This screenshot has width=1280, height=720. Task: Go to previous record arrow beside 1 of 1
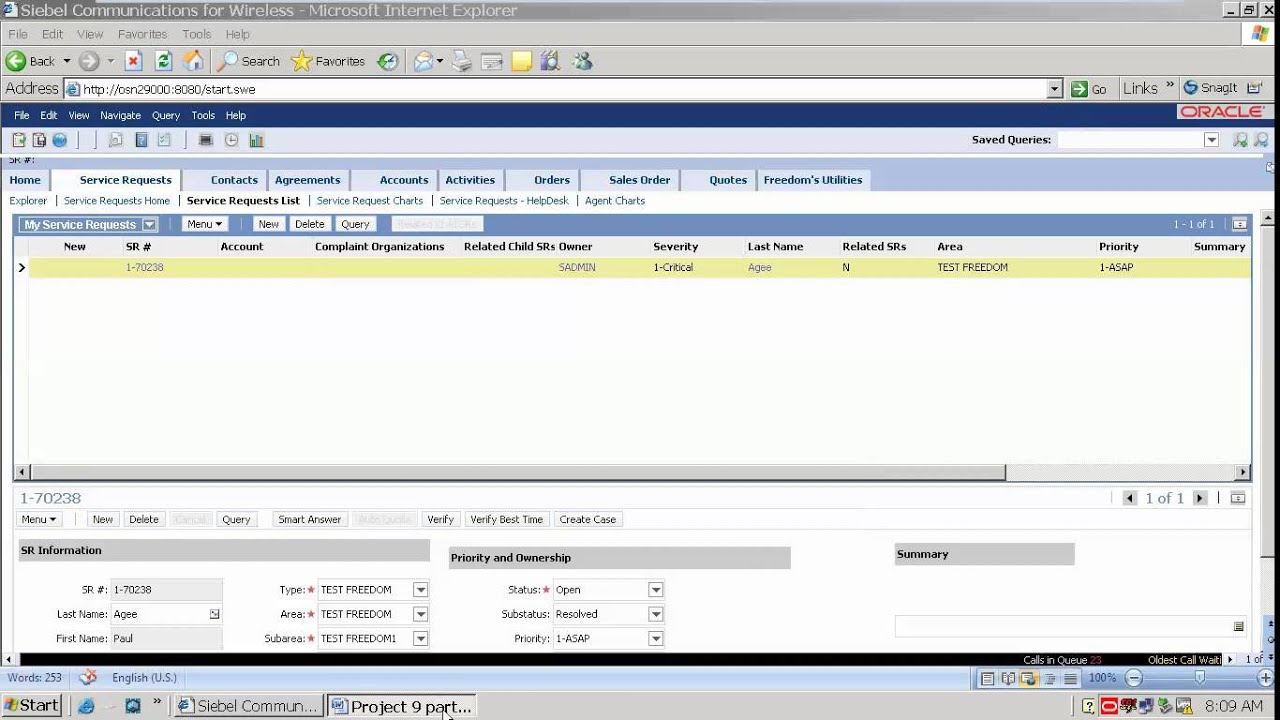coord(1130,498)
